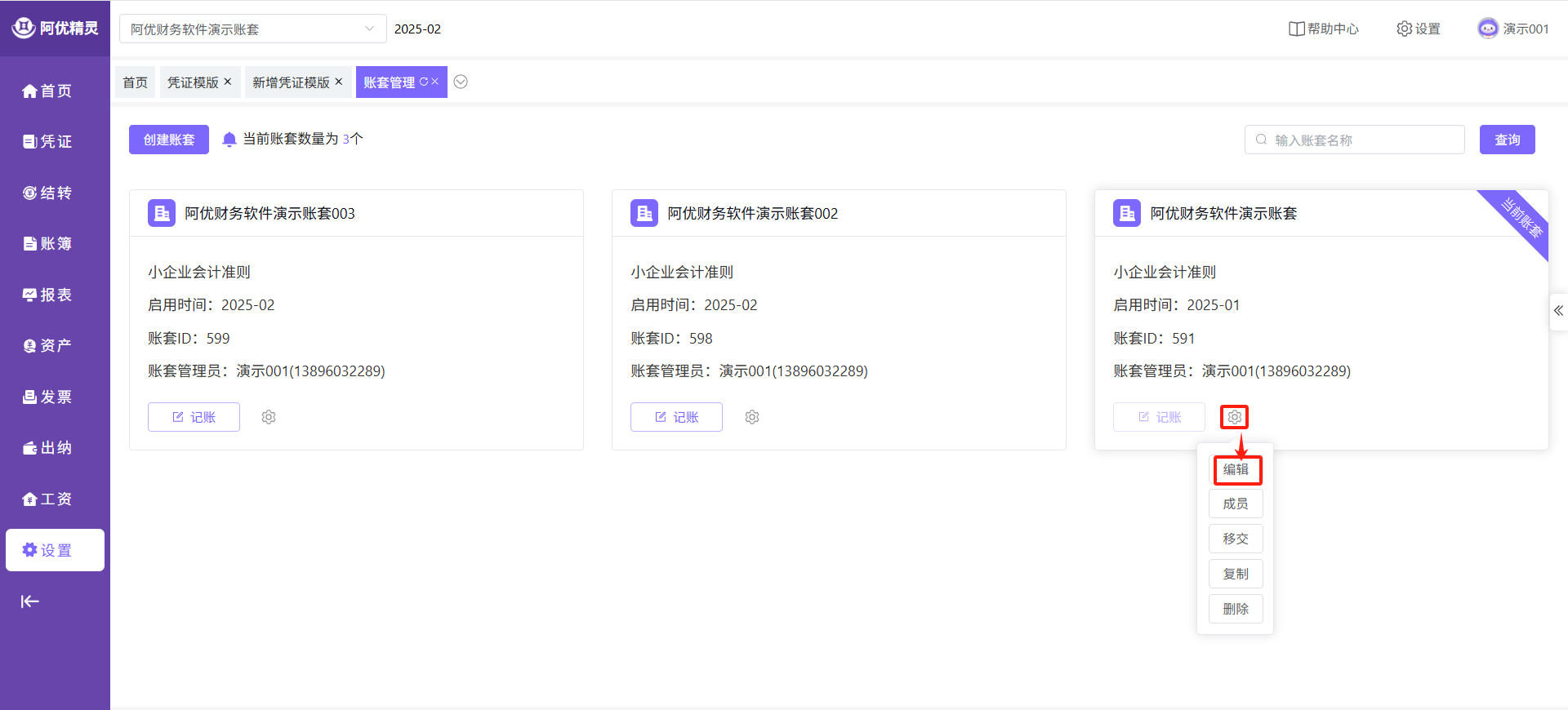The height and width of the screenshot is (710, 1568).
Task: Open 设置 in top header
Action: (1419, 29)
